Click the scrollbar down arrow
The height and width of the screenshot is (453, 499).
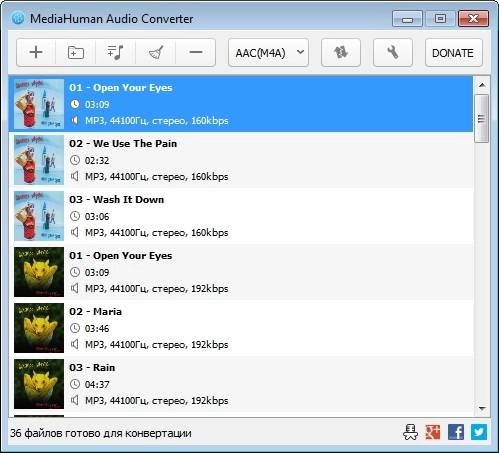coord(482,408)
